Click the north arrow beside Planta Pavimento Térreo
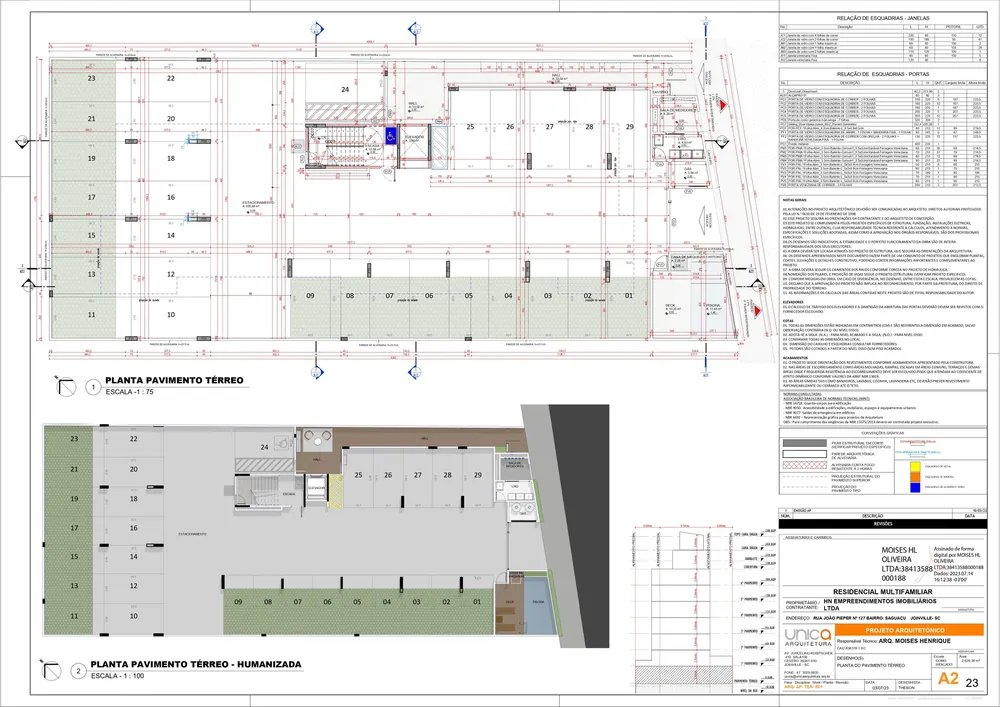 (x=66, y=386)
